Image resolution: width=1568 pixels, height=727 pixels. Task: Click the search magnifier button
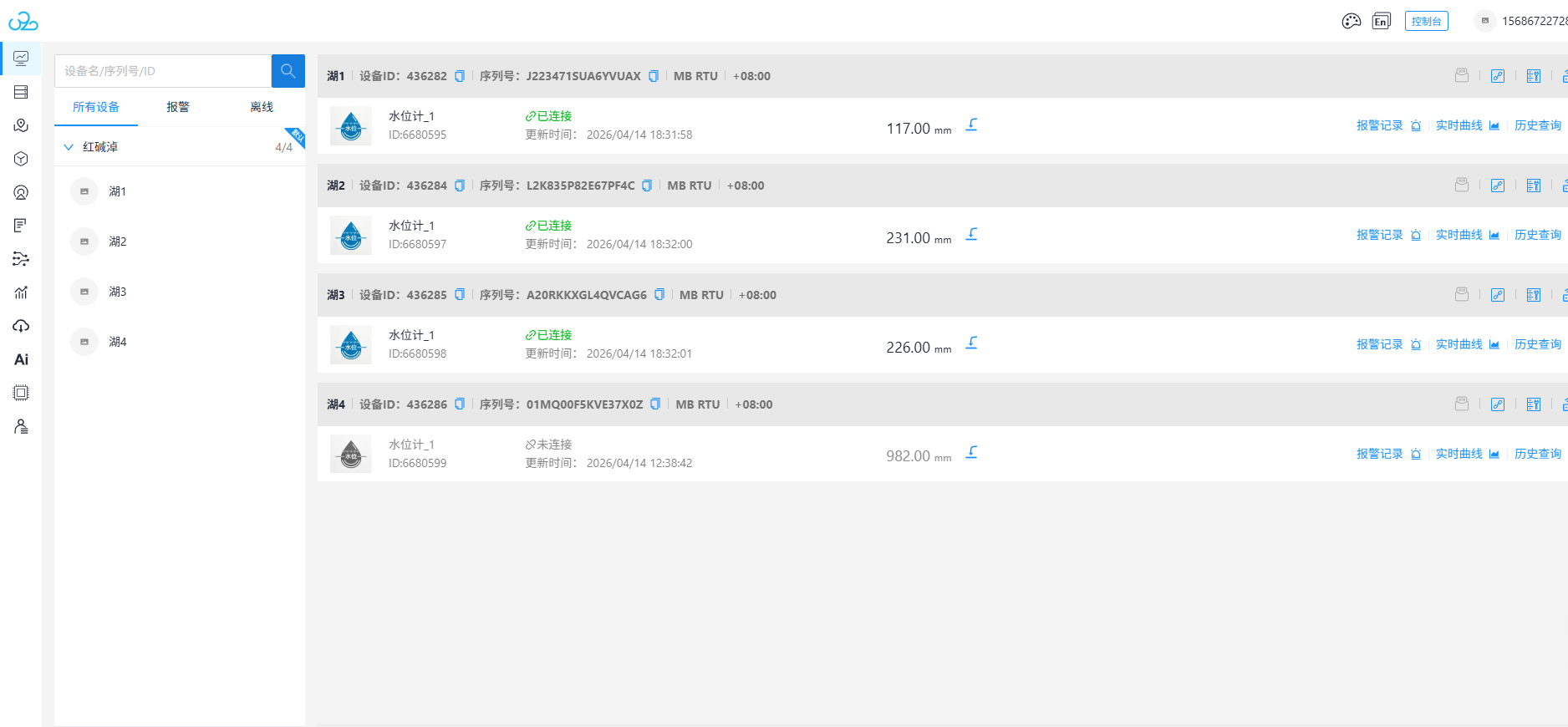coord(288,71)
